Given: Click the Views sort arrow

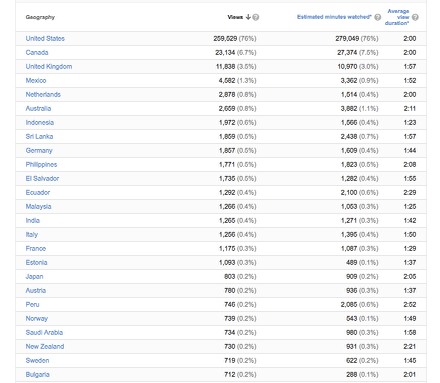Looking at the screenshot, I should pyautogui.click(x=248, y=17).
